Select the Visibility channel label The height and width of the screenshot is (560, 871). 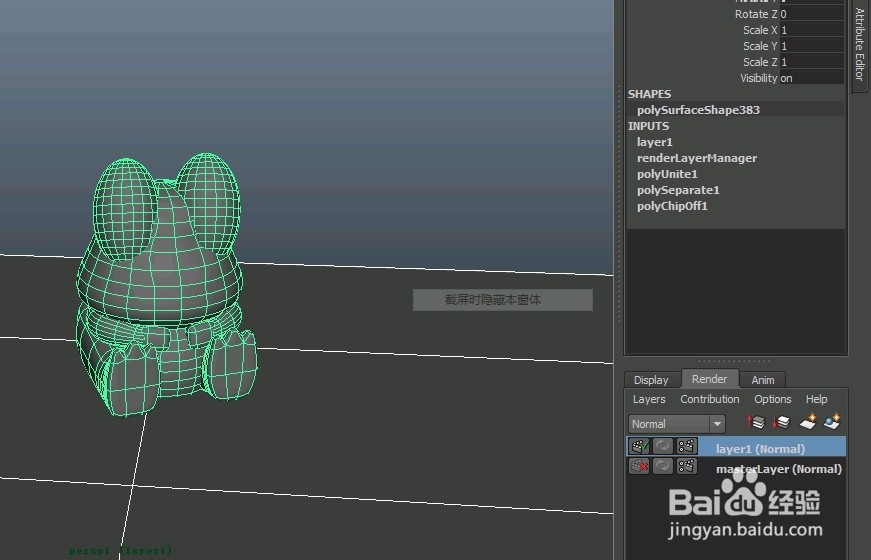(759, 78)
